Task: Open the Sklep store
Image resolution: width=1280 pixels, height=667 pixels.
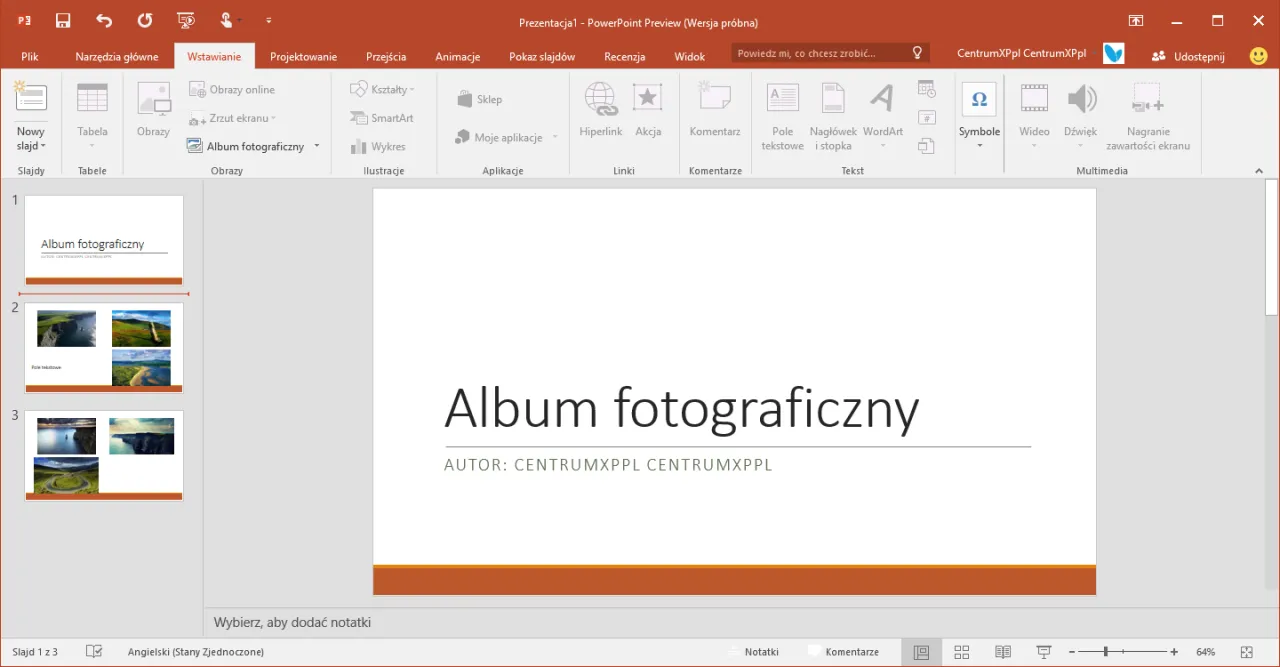Action: pyautogui.click(x=480, y=99)
